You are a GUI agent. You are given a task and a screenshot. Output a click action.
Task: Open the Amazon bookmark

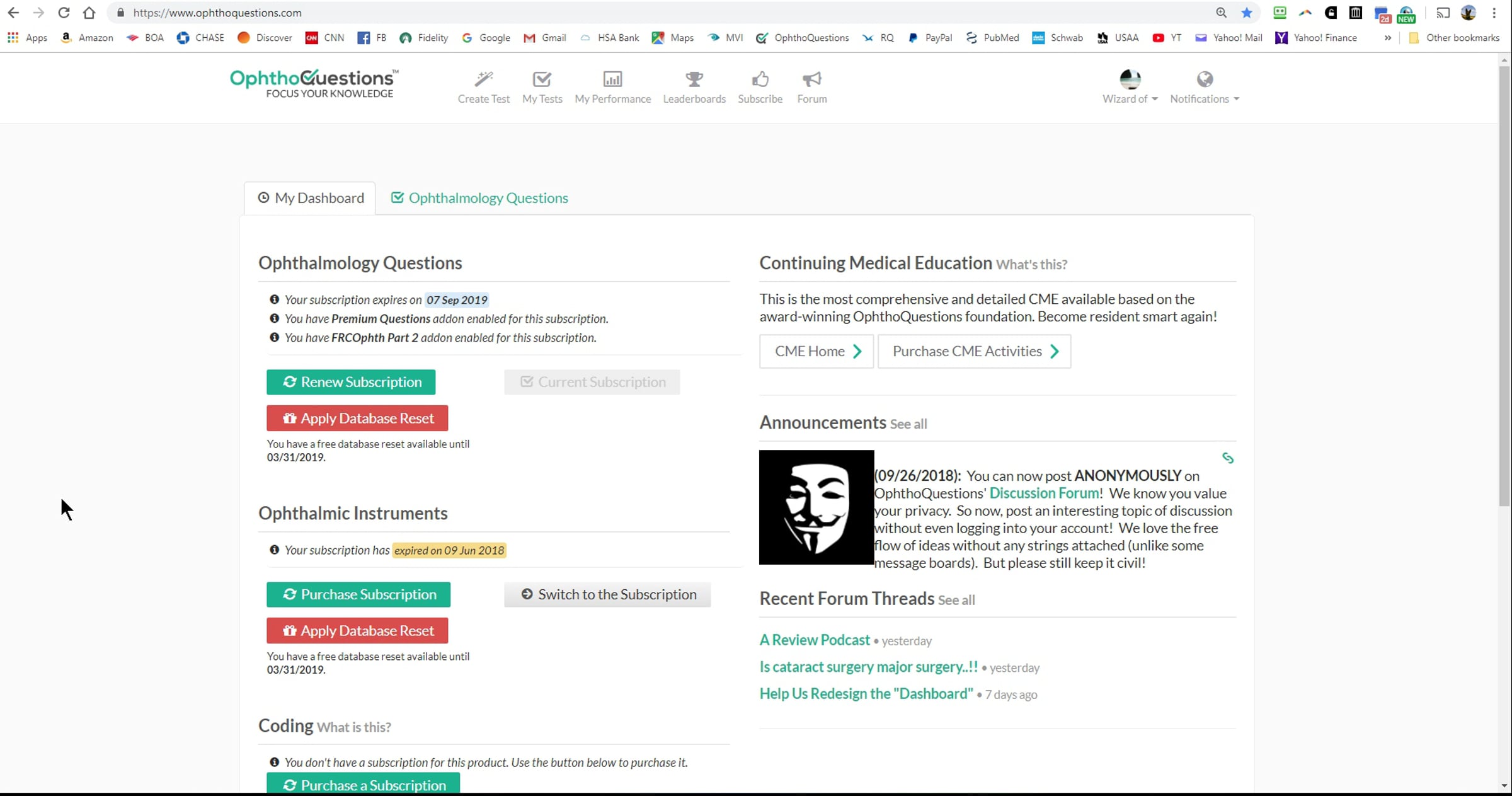87,38
